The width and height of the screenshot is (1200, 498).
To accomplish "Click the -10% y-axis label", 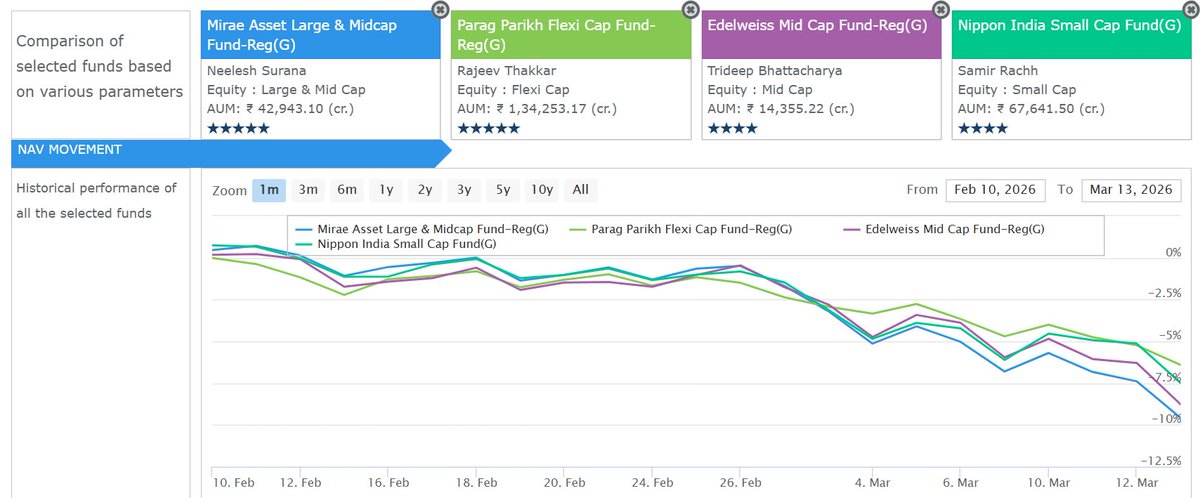I will pos(1167,419).
